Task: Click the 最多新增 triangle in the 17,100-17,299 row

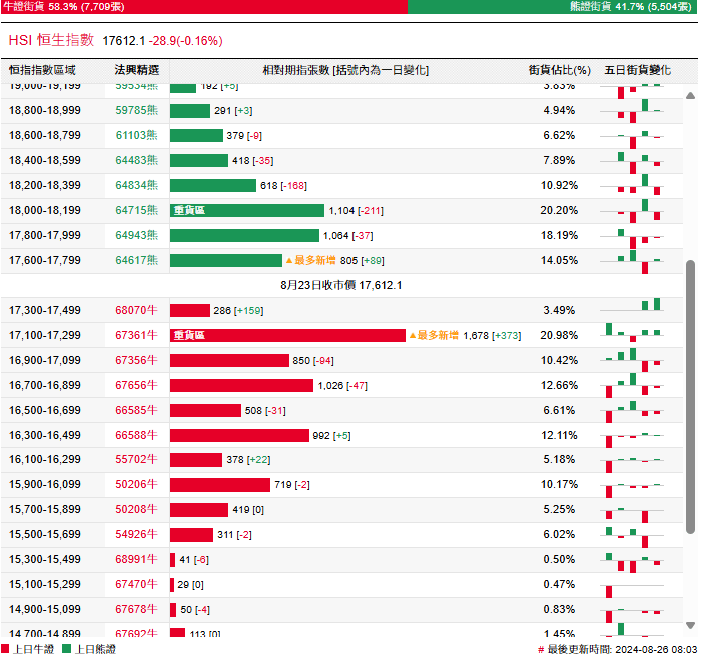Action: pyautogui.click(x=412, y=336)
